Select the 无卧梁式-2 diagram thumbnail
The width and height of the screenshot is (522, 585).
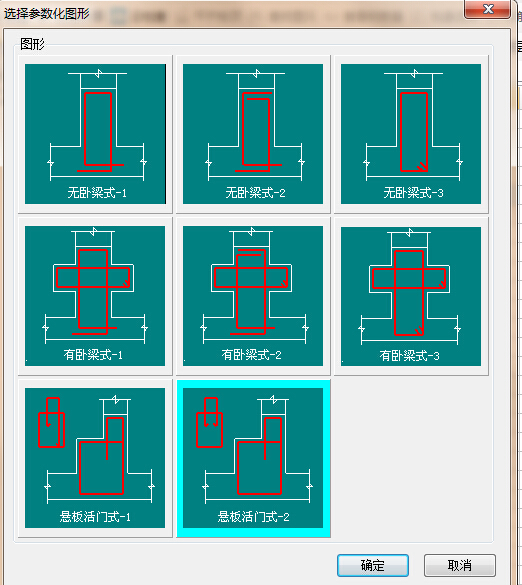(x=253, y=134)
